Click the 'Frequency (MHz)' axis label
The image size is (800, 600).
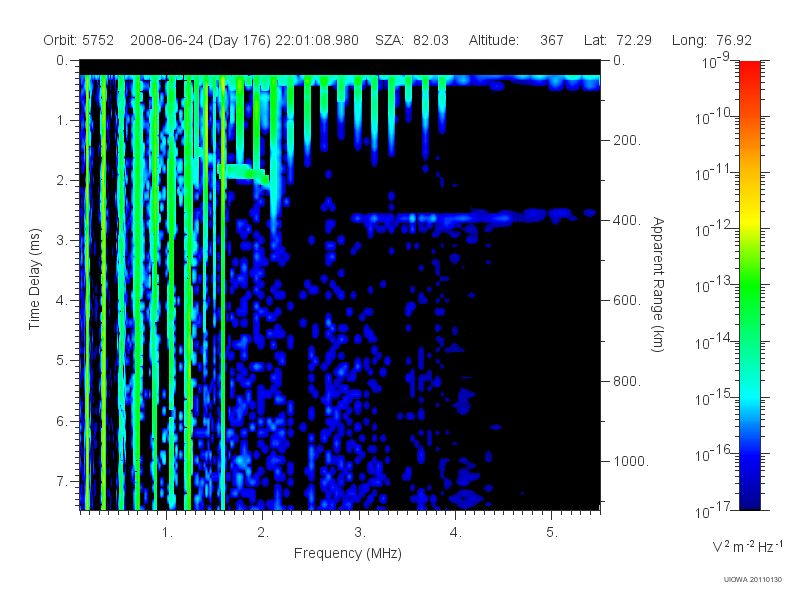pyautogui.click(x=347, y=554)
